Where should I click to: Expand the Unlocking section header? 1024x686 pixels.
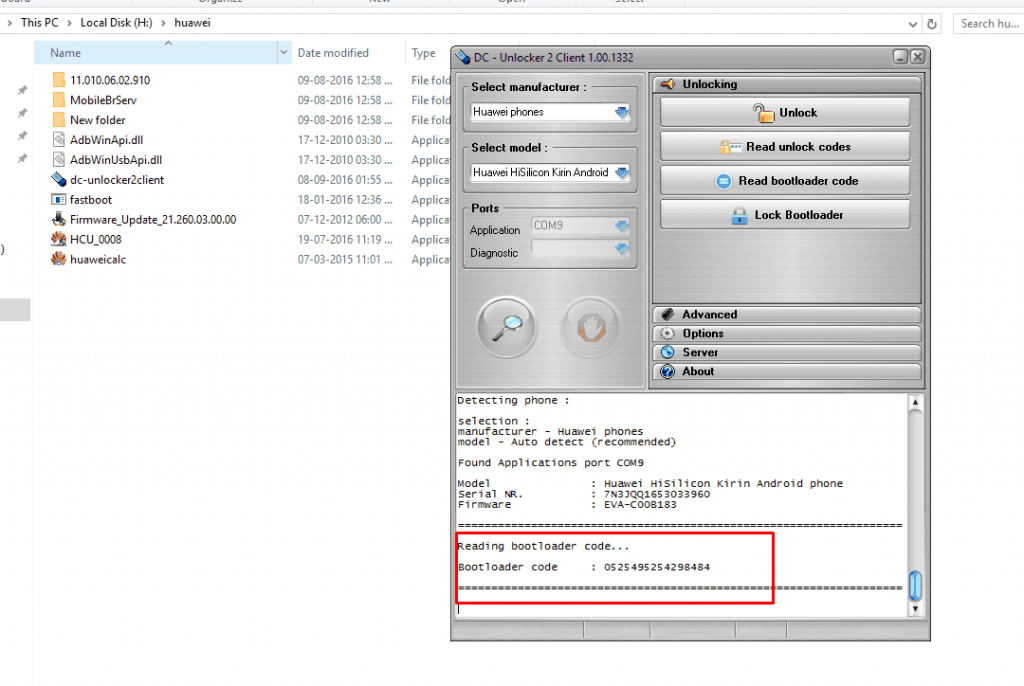[786, 84]
